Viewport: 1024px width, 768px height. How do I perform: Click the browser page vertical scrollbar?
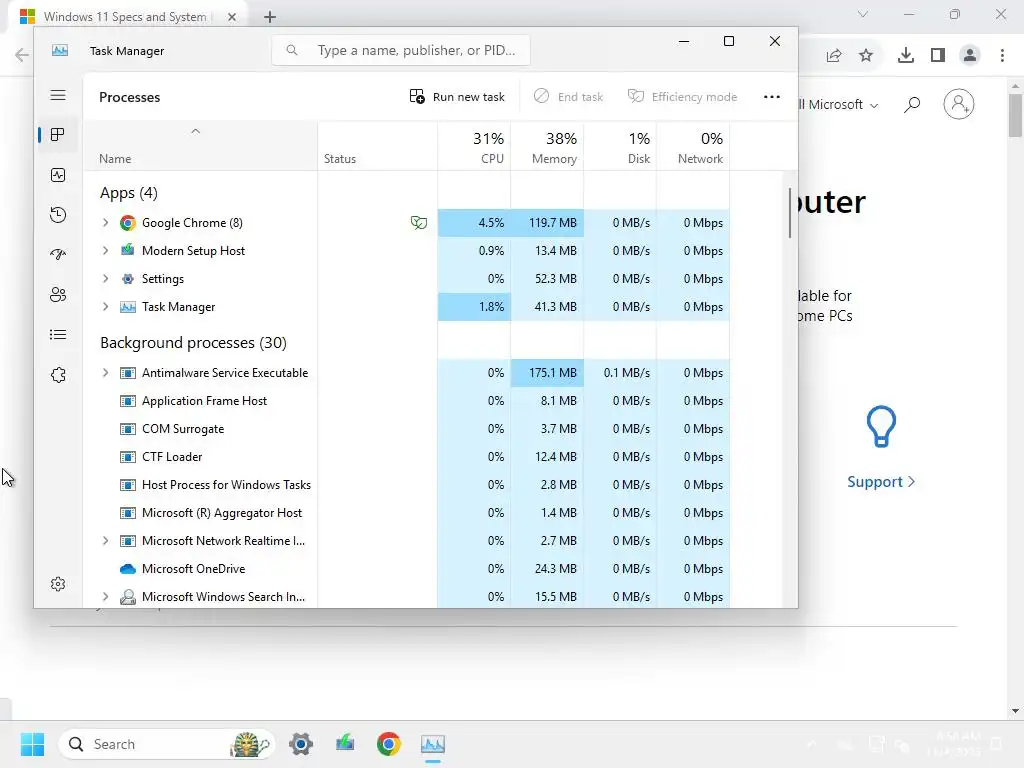coord(1015,116)
